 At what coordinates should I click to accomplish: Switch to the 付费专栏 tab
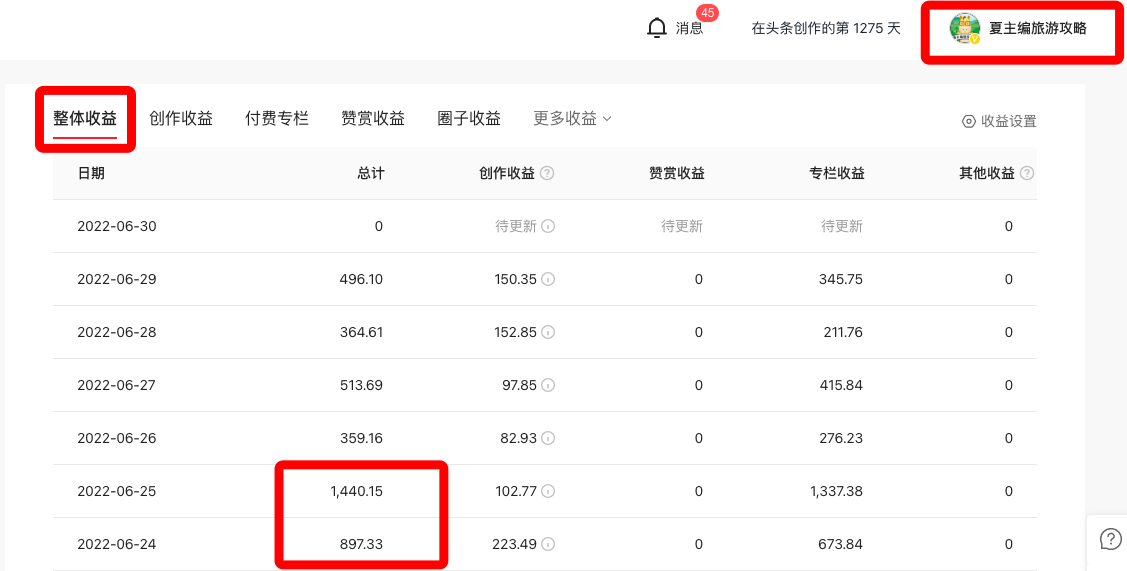[277, 119]
